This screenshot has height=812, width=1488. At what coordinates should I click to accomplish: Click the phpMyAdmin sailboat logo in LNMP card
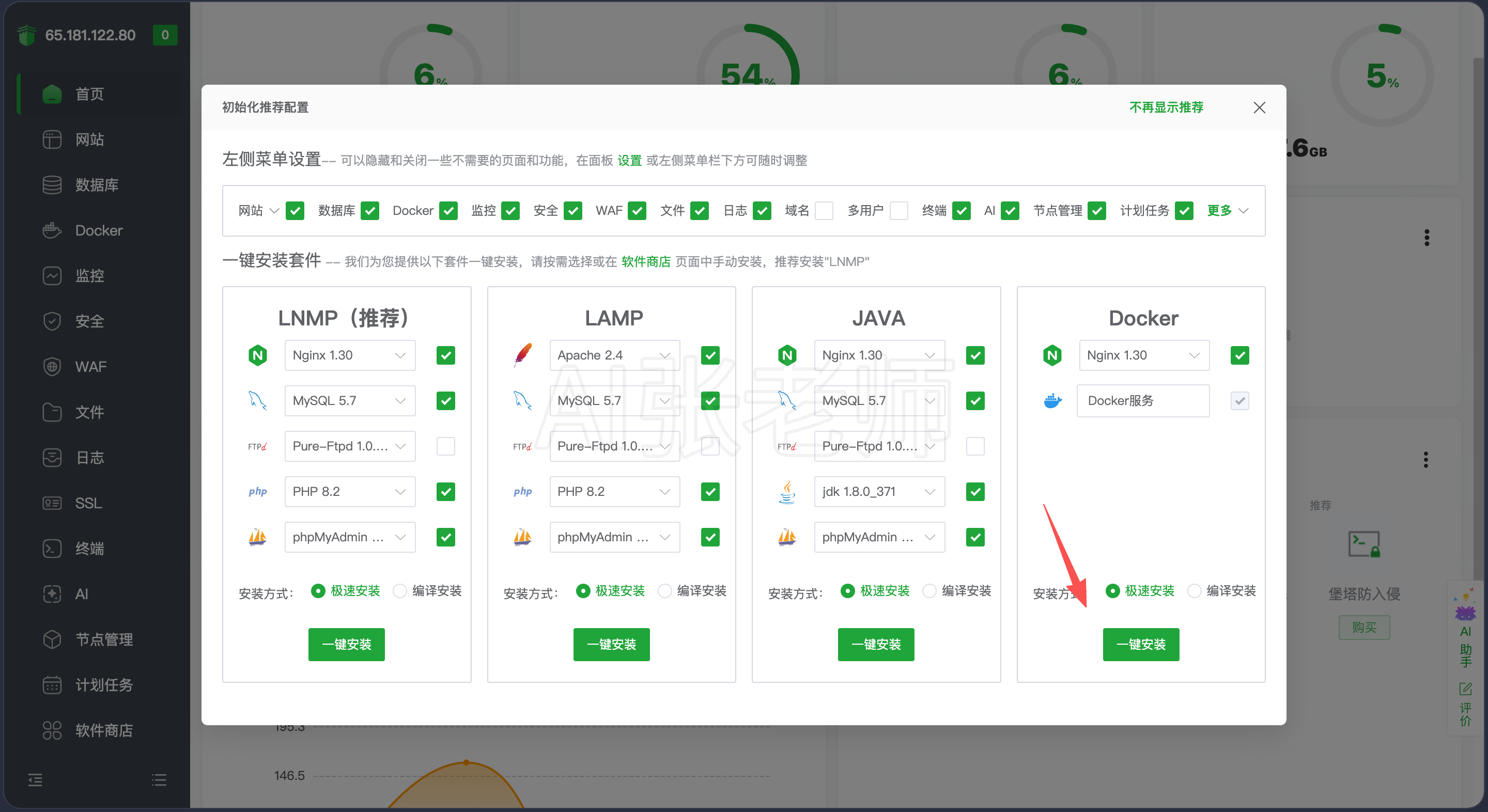pyautogui.click(x=258, y=537)
